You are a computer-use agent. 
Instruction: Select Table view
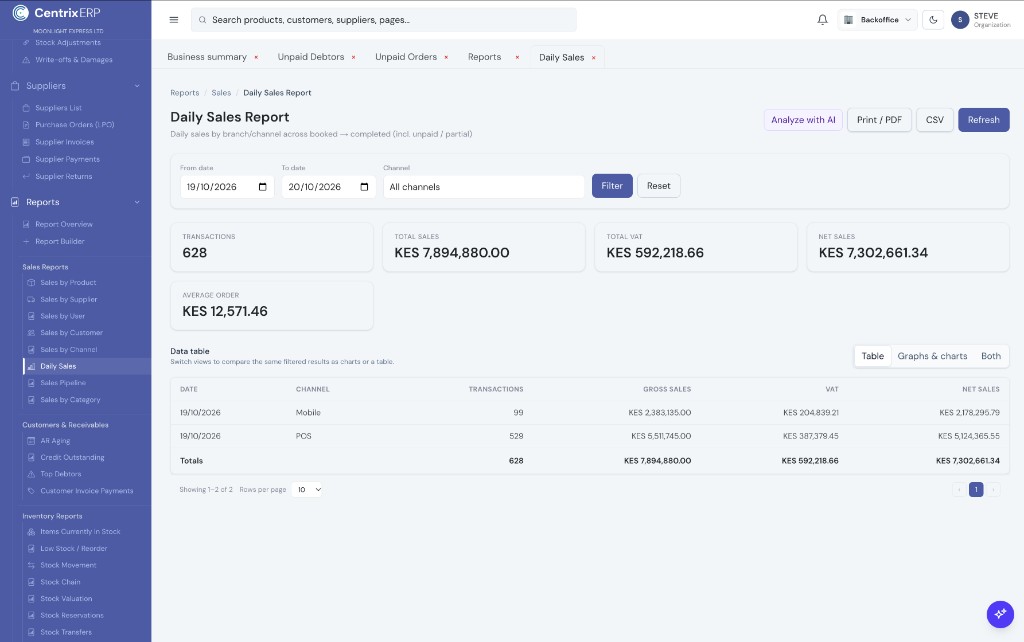(872, 356)
